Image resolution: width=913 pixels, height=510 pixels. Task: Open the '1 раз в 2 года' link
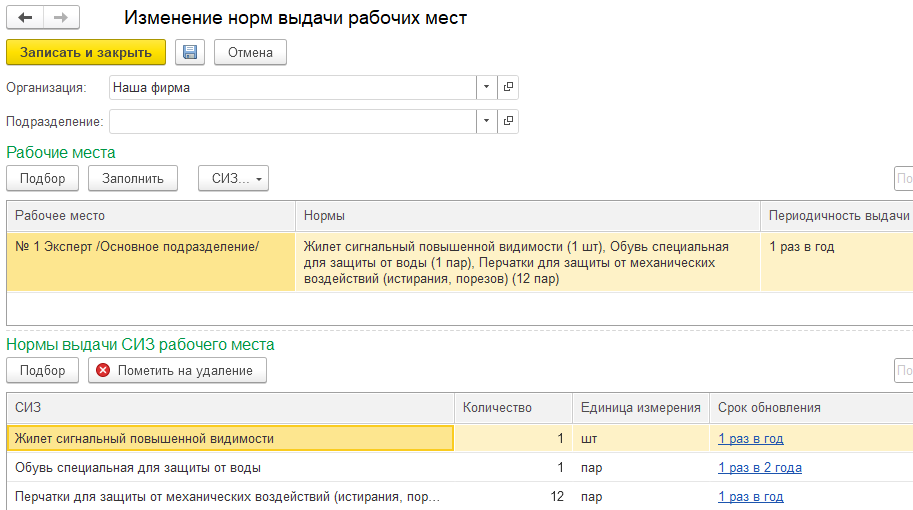tap(759, 467)
